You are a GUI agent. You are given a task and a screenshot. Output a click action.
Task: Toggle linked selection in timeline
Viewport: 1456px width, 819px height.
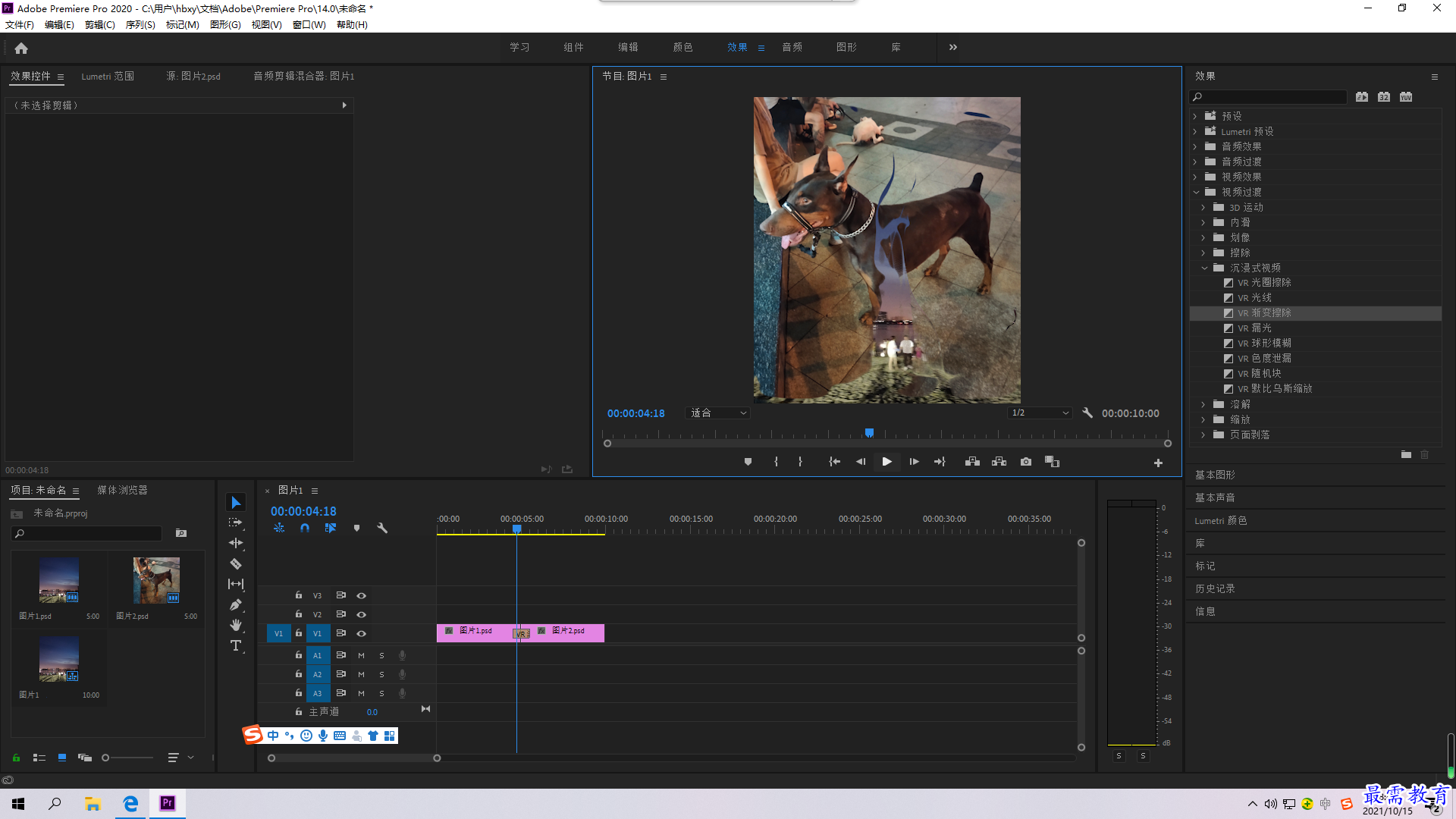click(x=331, y=528)
